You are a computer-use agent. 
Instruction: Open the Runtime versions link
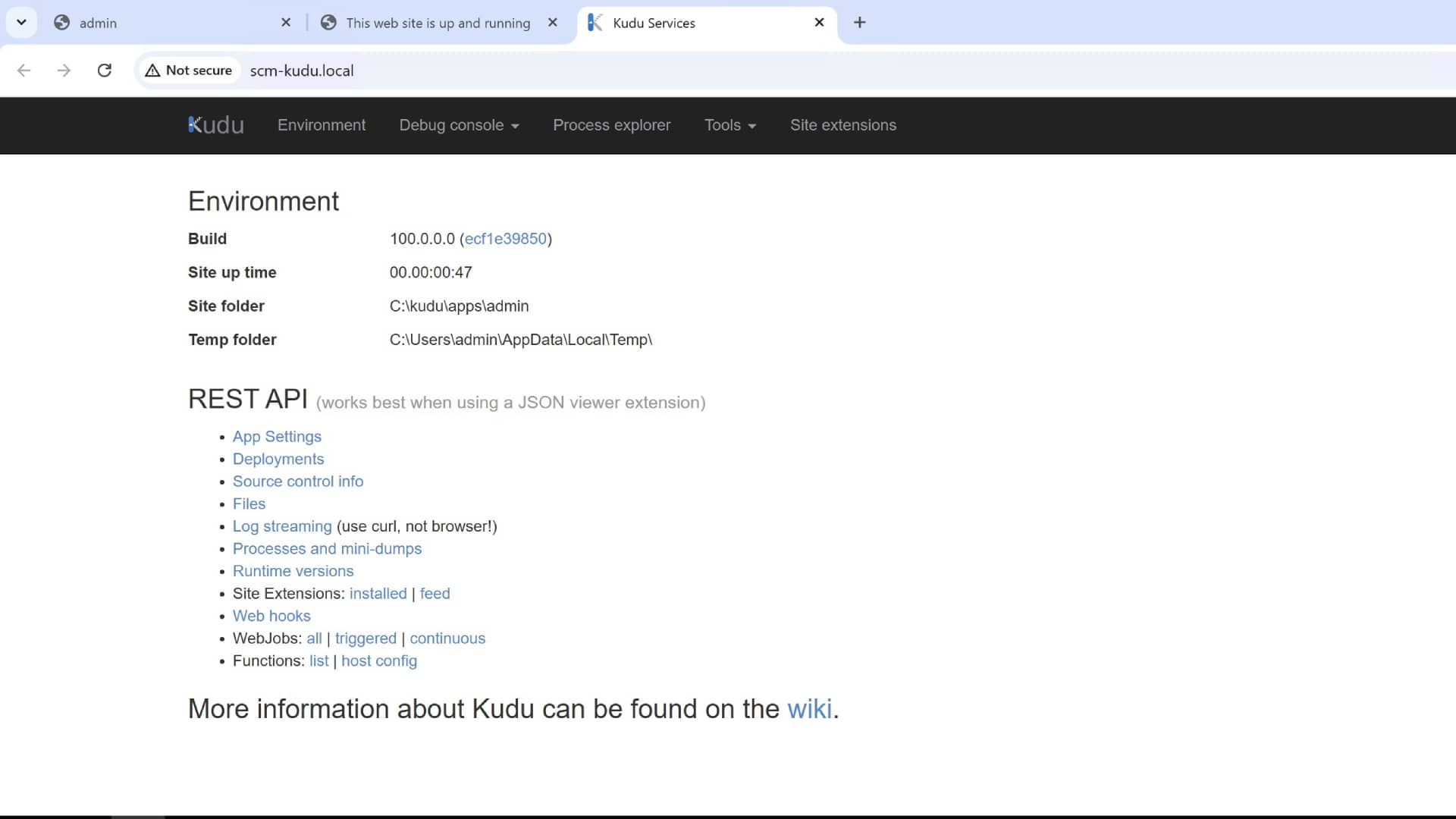coord(293,571)
